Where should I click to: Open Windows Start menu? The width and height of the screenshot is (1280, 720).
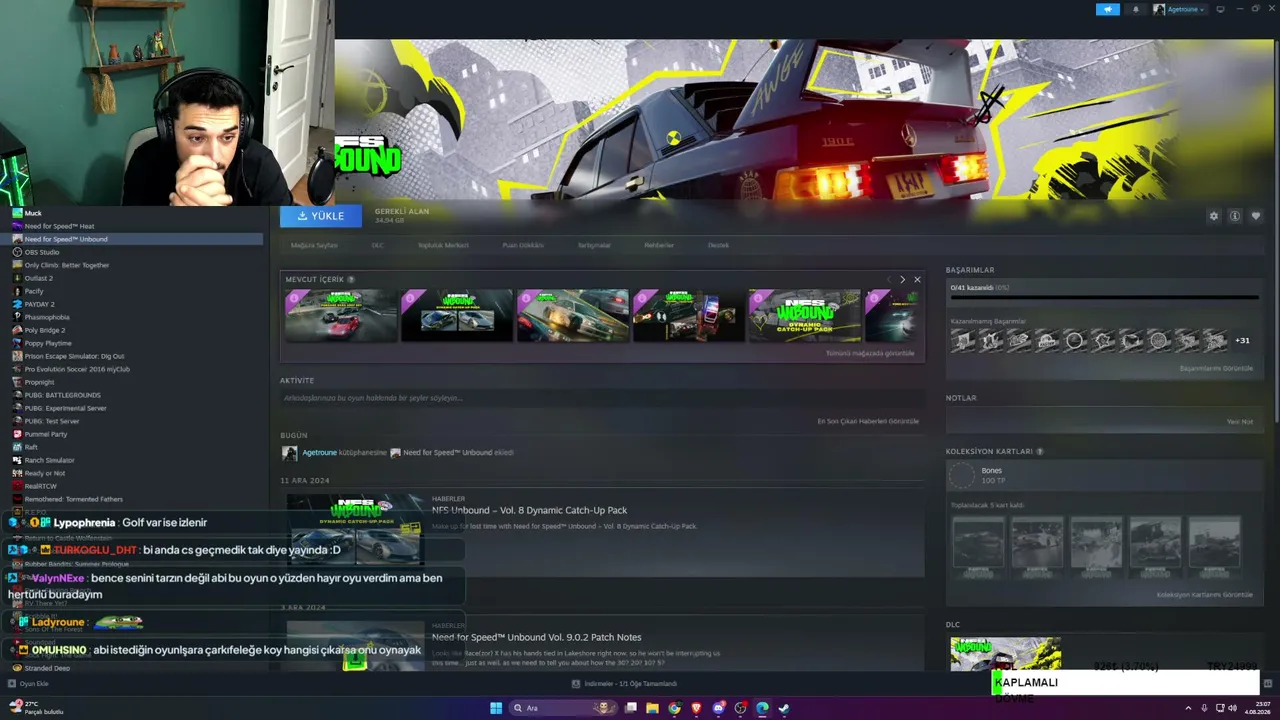click(x=496, y=708)
